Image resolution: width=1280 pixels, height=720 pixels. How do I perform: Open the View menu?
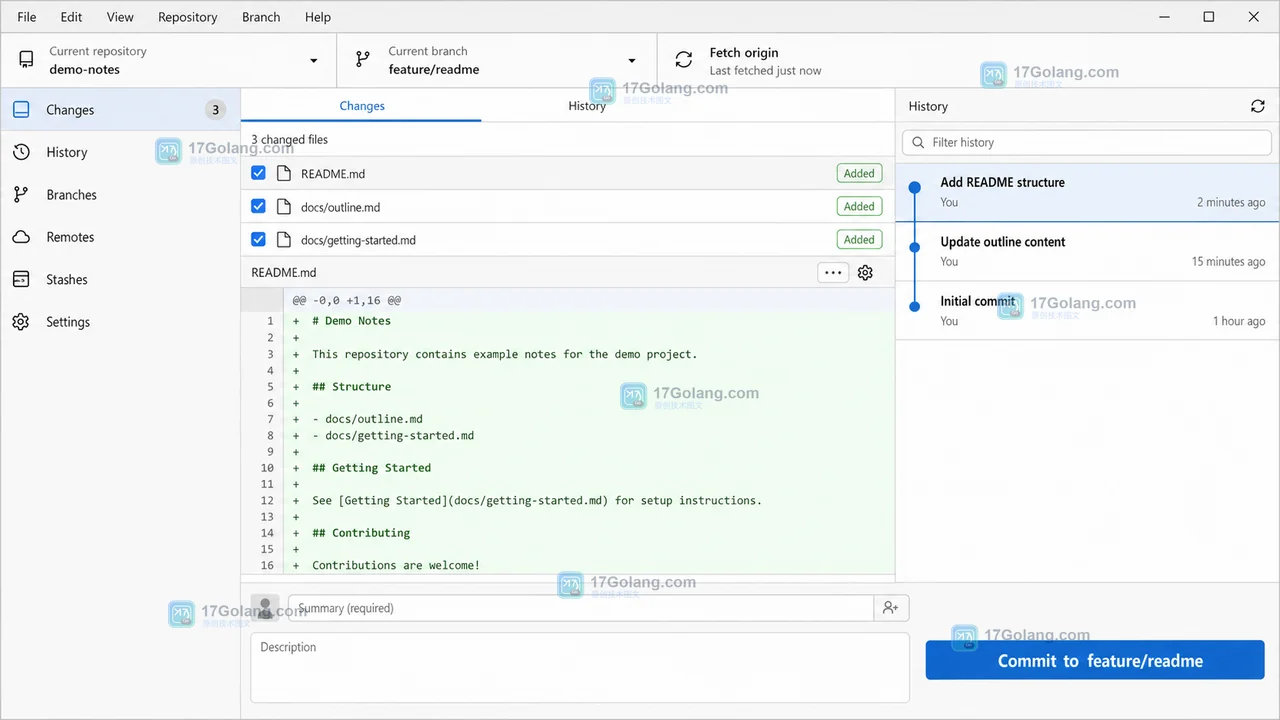[x=120, y=17]
